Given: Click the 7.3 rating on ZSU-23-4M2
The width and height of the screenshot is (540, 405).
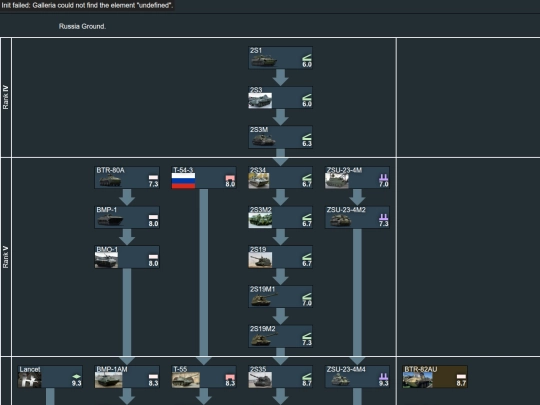Looking at the screenshot, I should [x=384, y=224].
